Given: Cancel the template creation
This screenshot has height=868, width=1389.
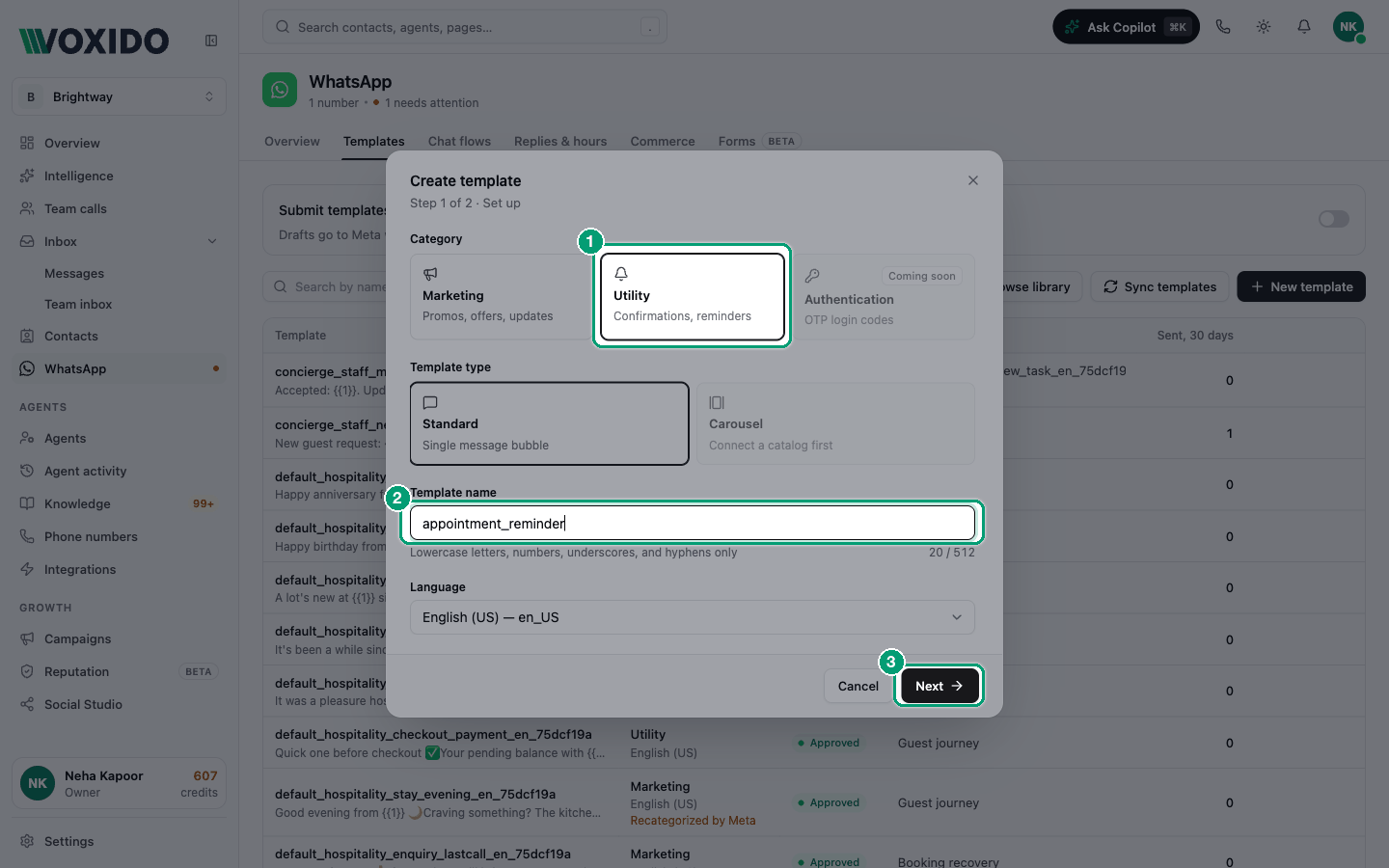Looking at the screenshot, I should click(858, 686).
